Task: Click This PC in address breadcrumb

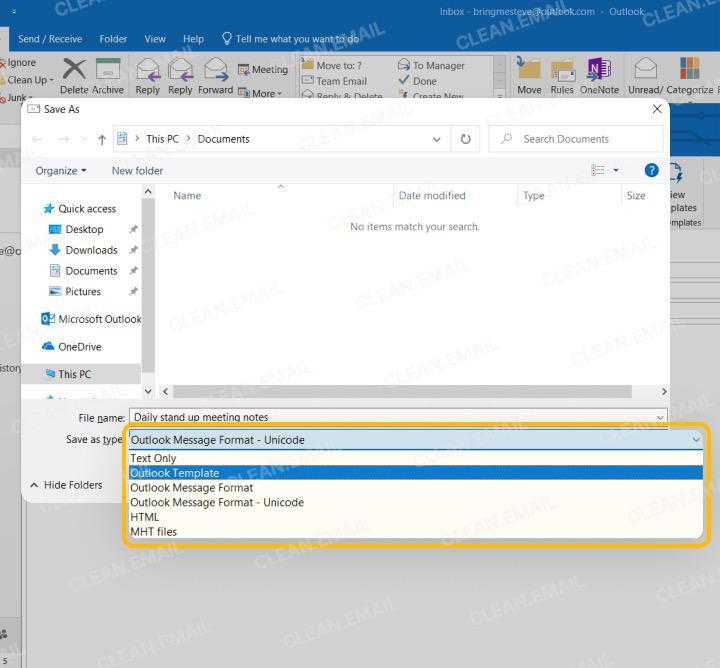Action: (x=162, y=139)
